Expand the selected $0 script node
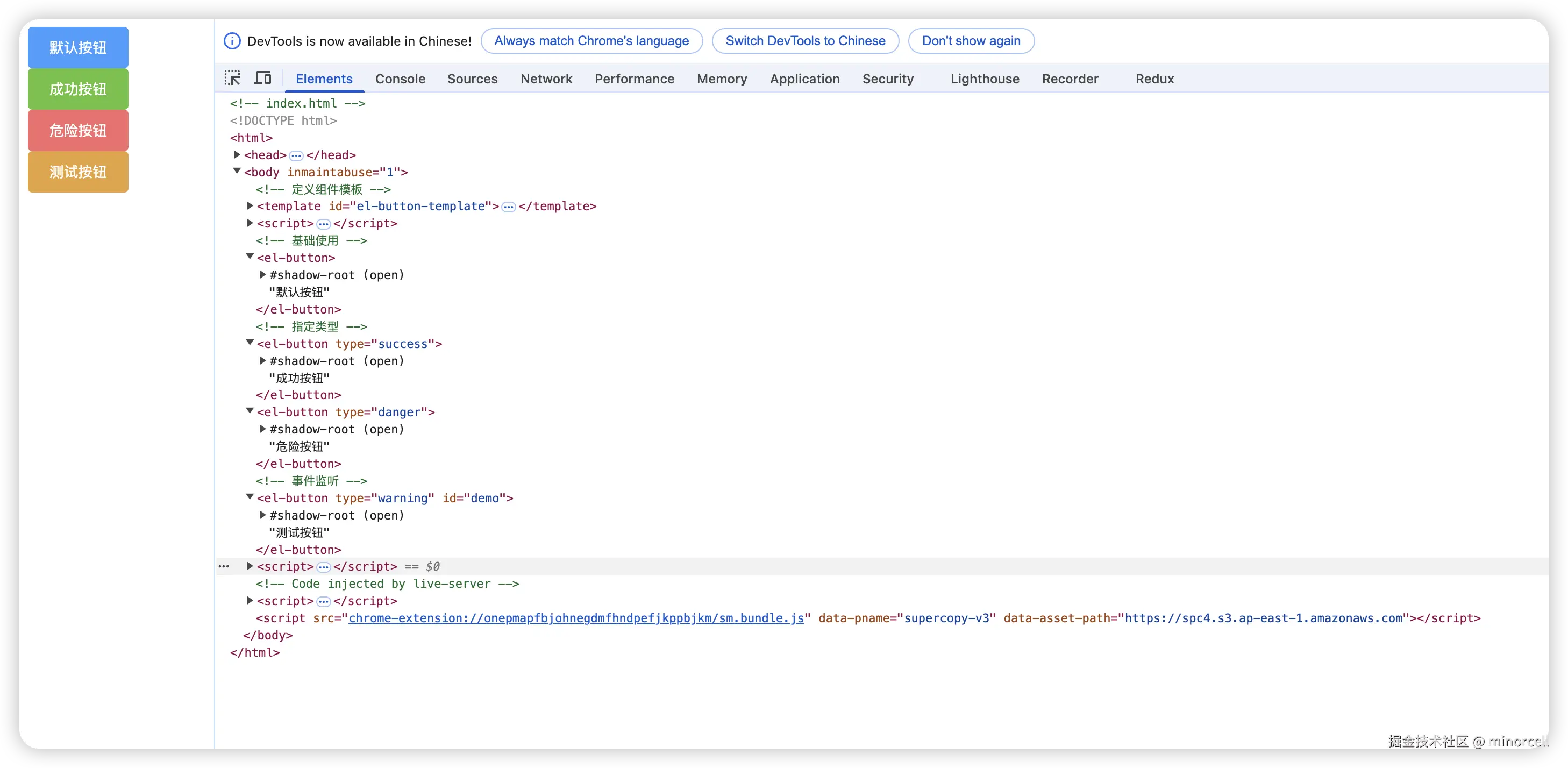The image size is (1568, 768). (x=250, y=566)
